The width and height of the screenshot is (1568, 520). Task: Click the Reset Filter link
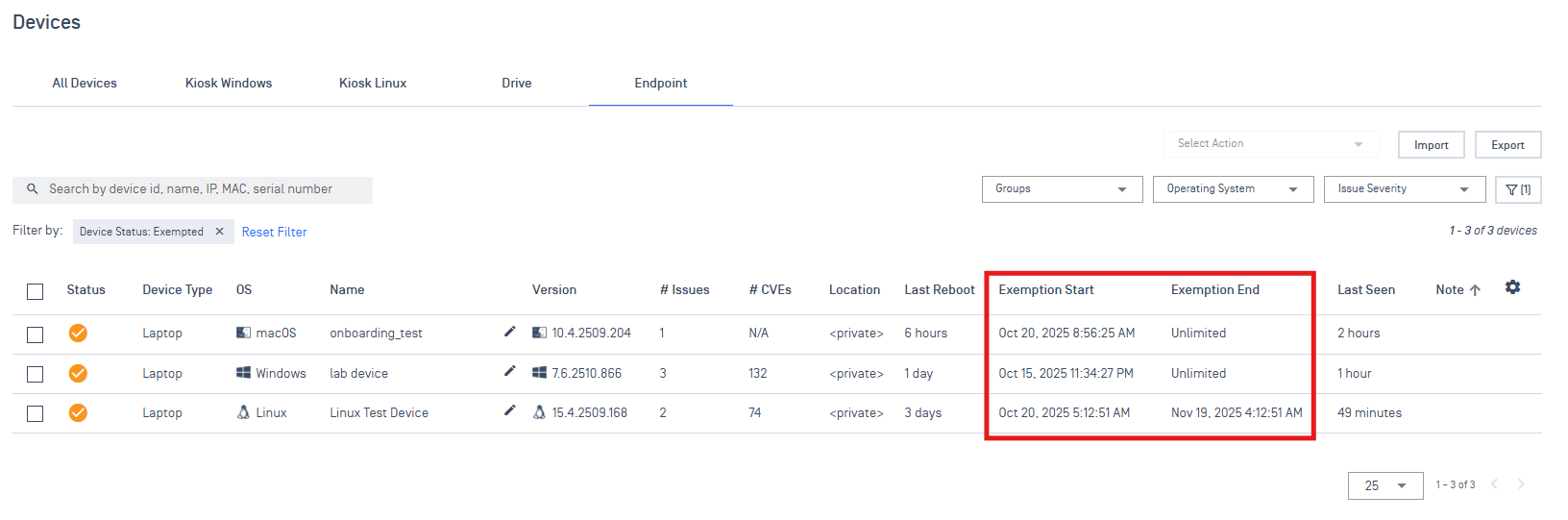tap(274, 233)
